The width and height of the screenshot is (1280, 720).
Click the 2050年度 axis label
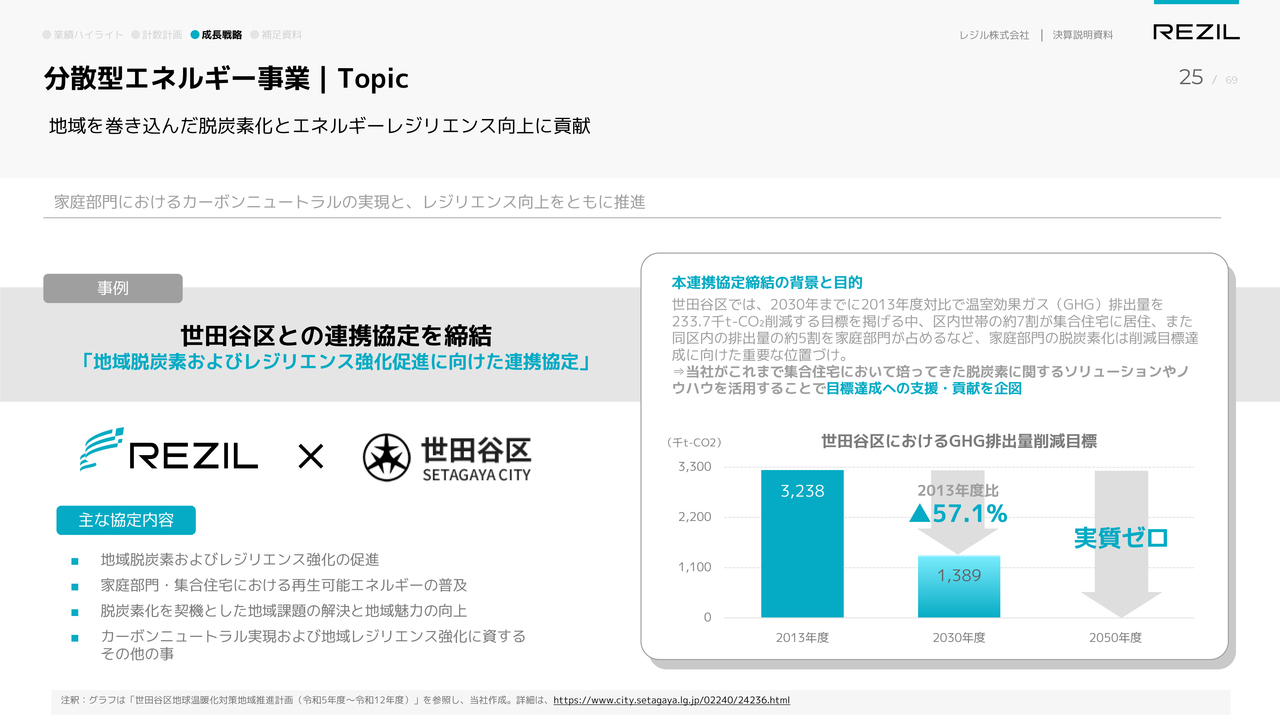tap(1115, 637)
